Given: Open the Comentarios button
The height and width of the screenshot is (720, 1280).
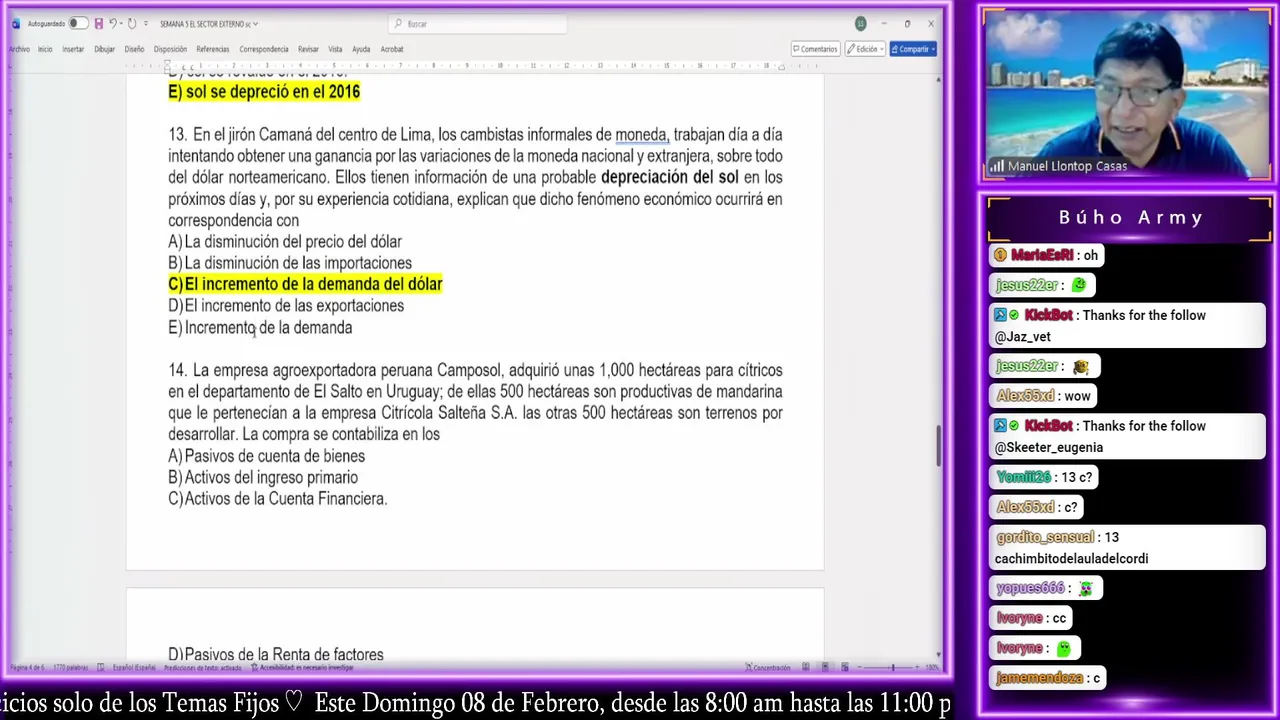Looking at the screenshot, I should pos(815,49).
